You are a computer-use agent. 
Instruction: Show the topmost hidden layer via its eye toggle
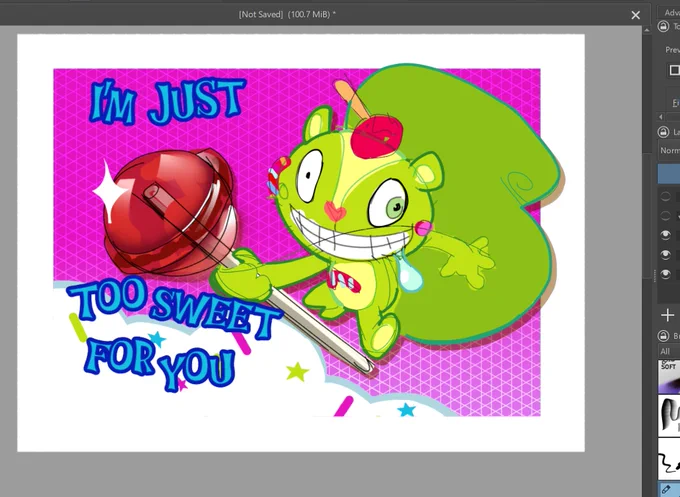pos(665,196)
